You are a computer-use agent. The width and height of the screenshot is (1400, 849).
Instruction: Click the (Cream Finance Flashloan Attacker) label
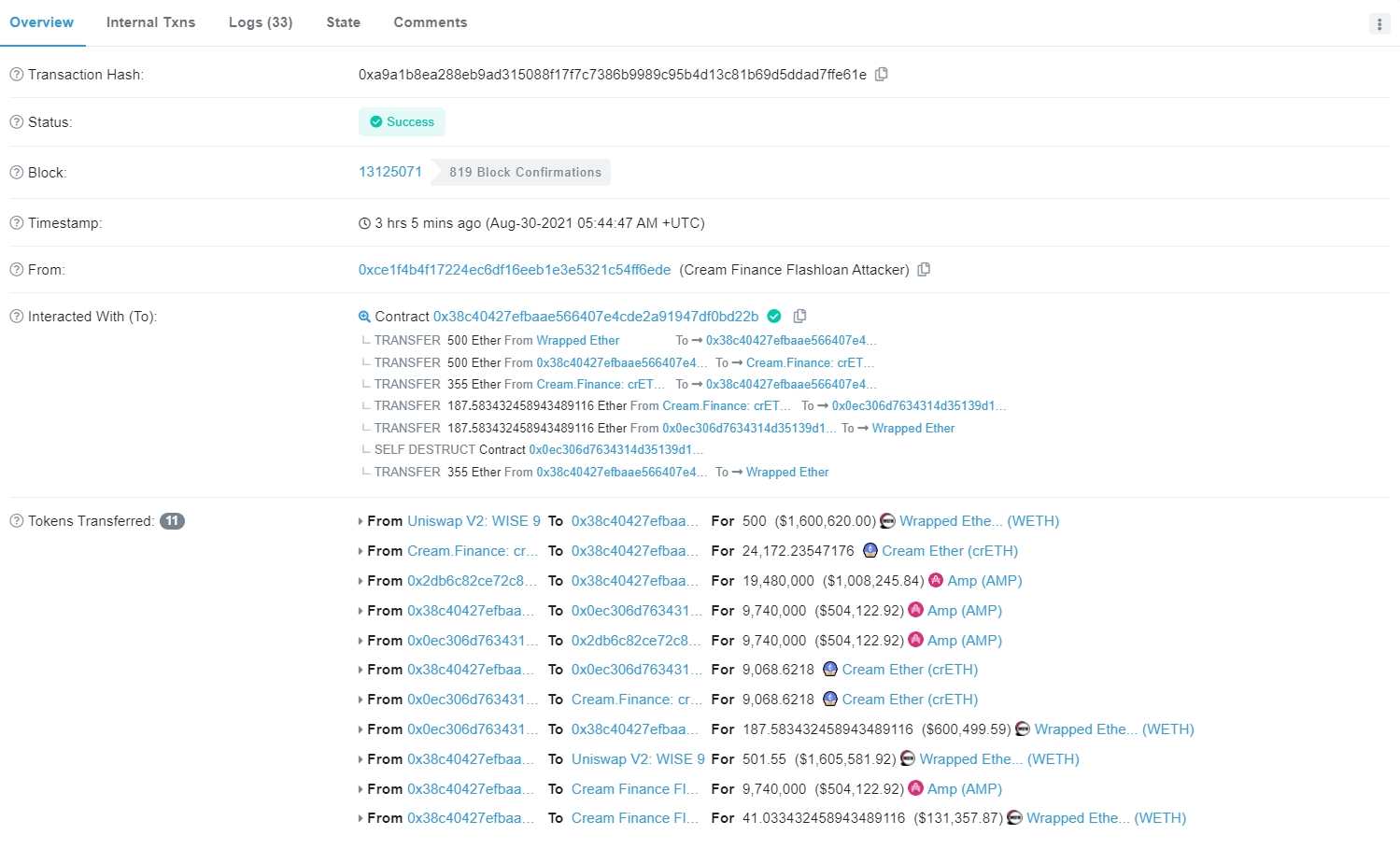[x=795, y=269]
